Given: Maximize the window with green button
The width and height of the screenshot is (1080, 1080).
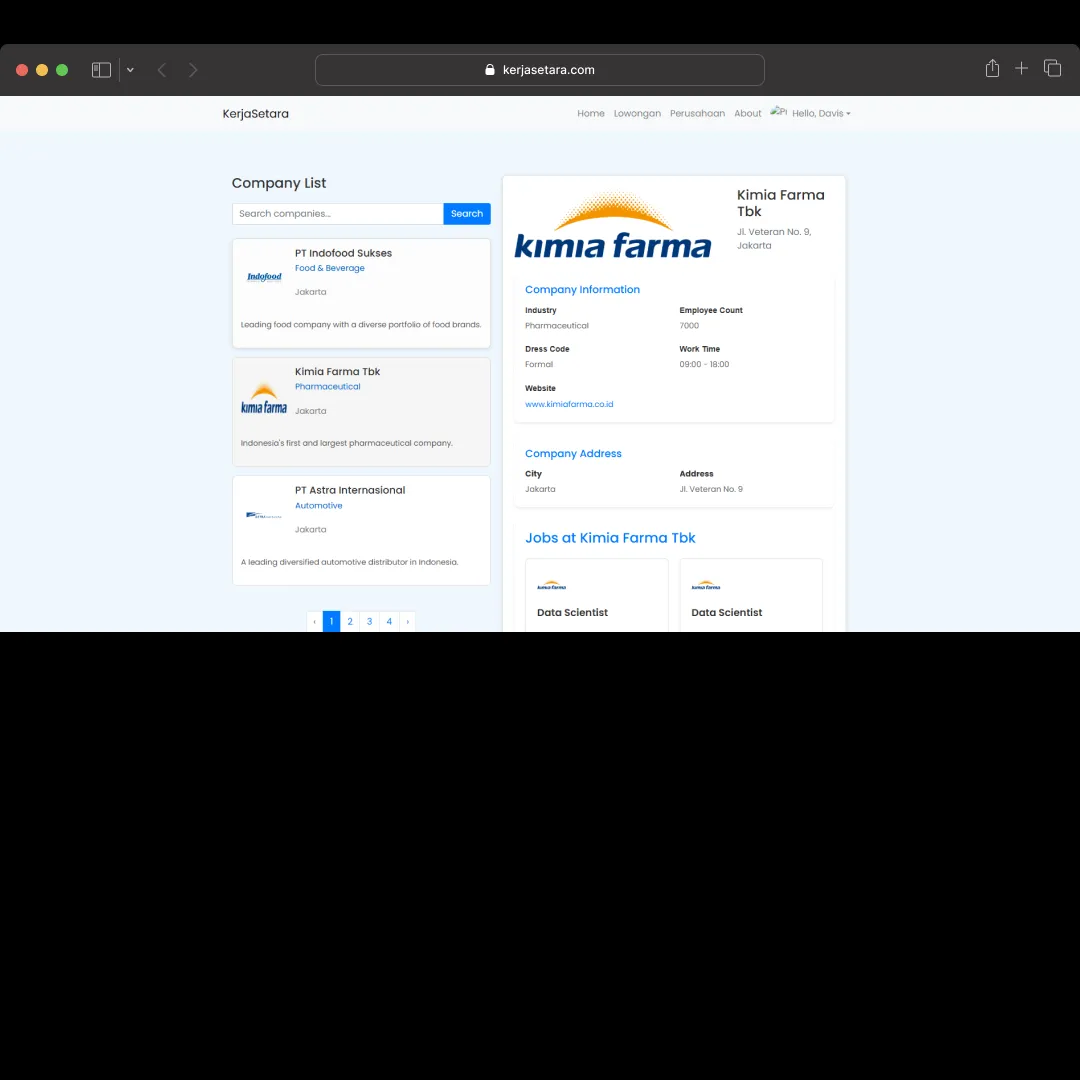Looking at the screenshot, I should (62, 70).
